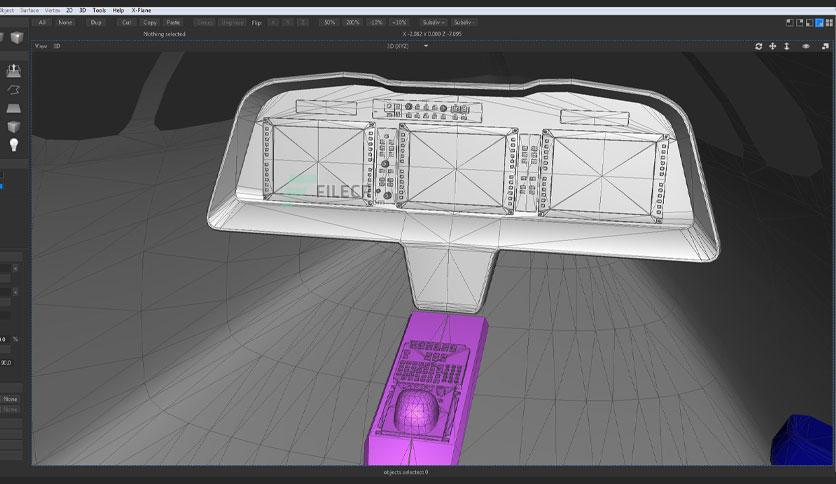
Task: Open the 3D menu in the viewport header
Action: [57, 46]
